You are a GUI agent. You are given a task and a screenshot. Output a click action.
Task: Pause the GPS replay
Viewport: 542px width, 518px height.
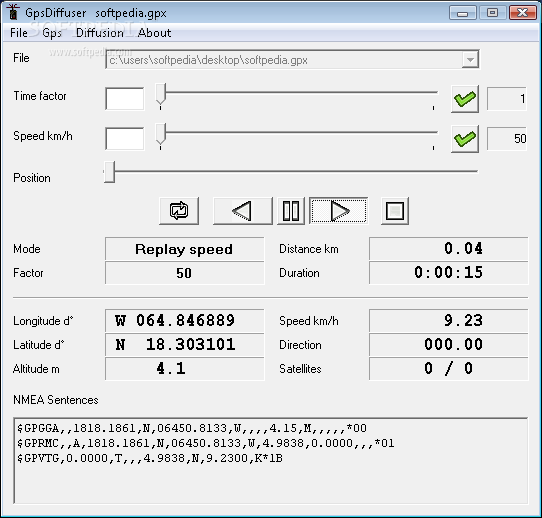291,211
